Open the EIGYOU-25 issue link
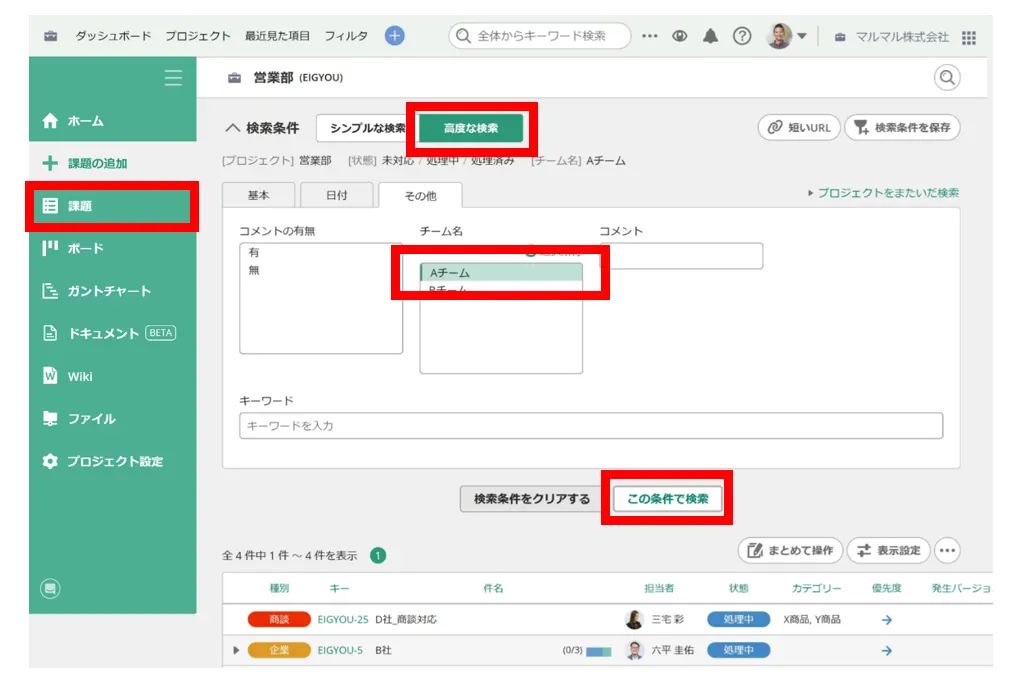Screen dimensions: 1020x692 coord(343,619)
